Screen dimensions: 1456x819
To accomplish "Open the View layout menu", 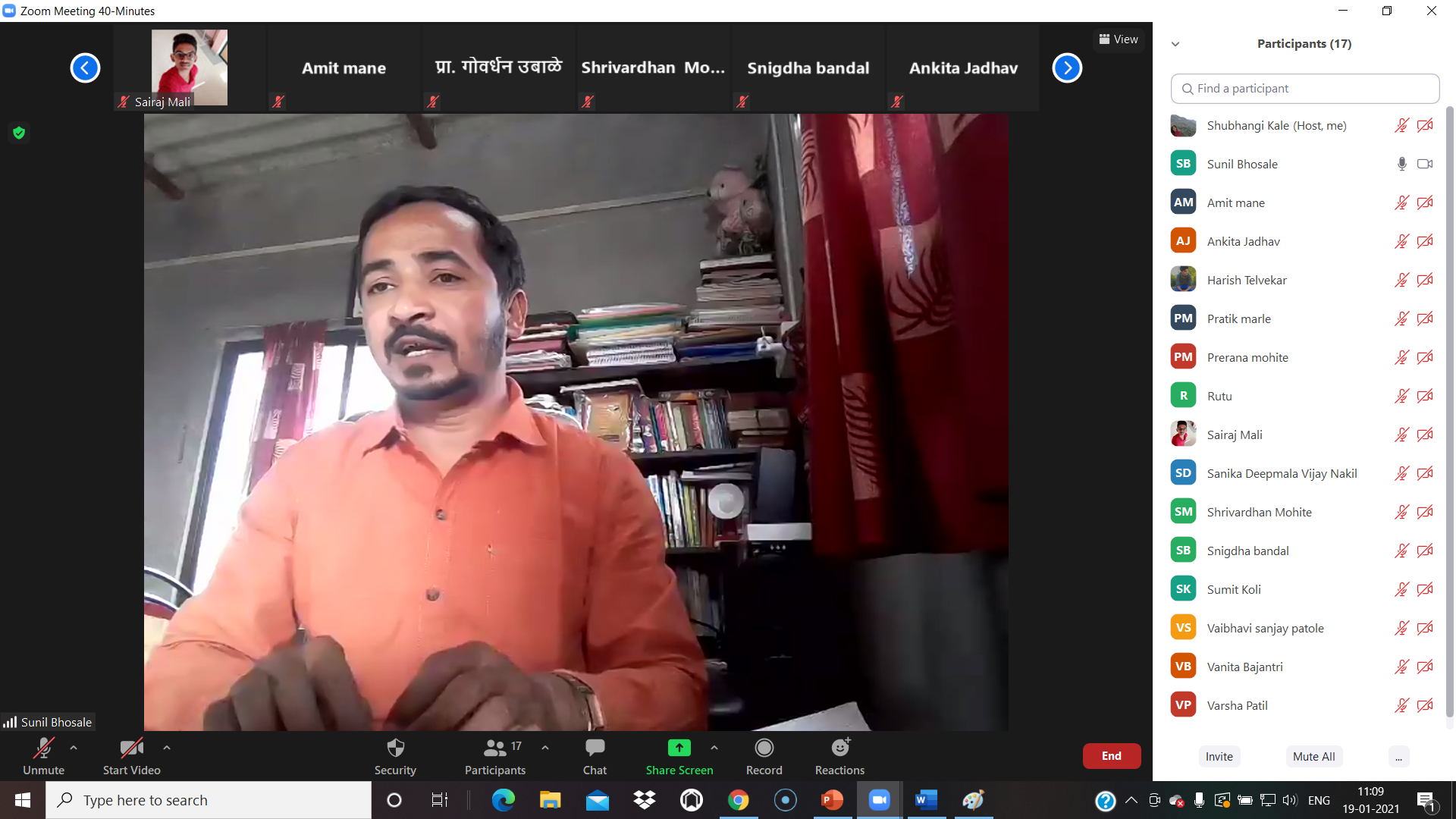I will click(x=1119, y=39).
